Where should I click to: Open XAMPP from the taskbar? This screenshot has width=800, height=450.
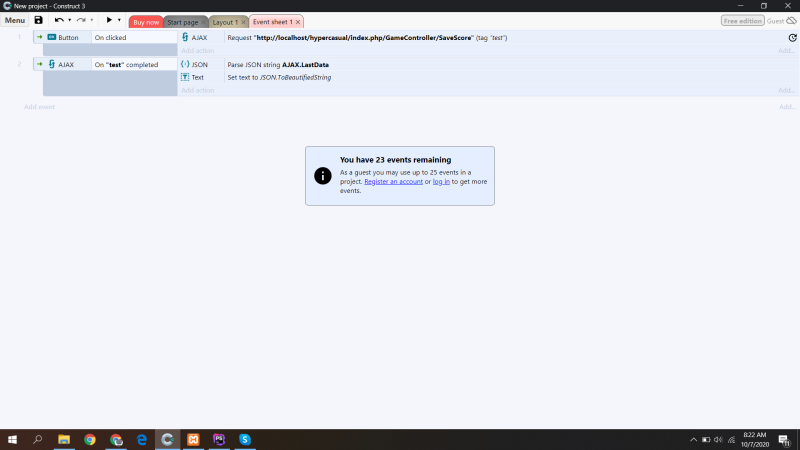193,439
